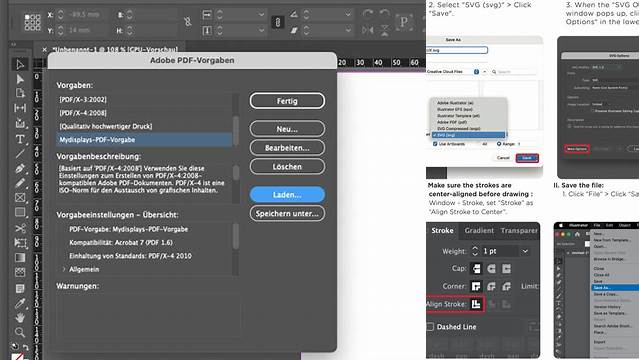The image size is (639, 360).
Task: Select the Mydisplays-PDF-Vorgabe preset
Action: click(x=144, y=139)
